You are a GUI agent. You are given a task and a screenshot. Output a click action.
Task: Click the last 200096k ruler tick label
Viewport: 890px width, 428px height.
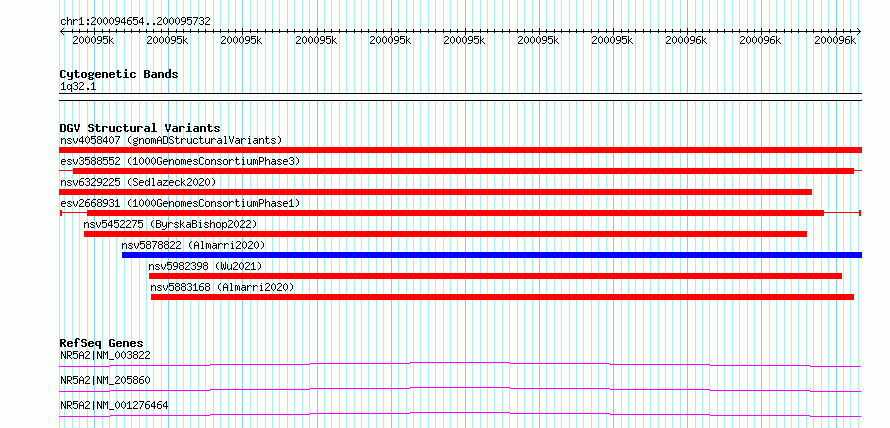point(836,40)
